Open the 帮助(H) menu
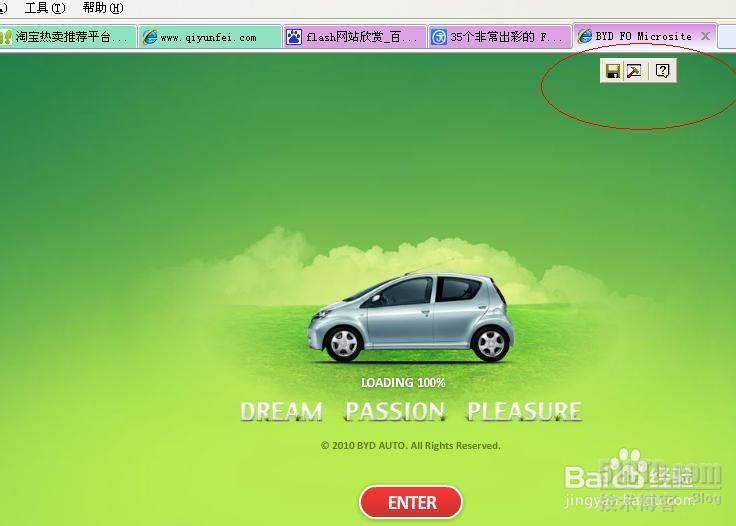 (x=103, y=8)
